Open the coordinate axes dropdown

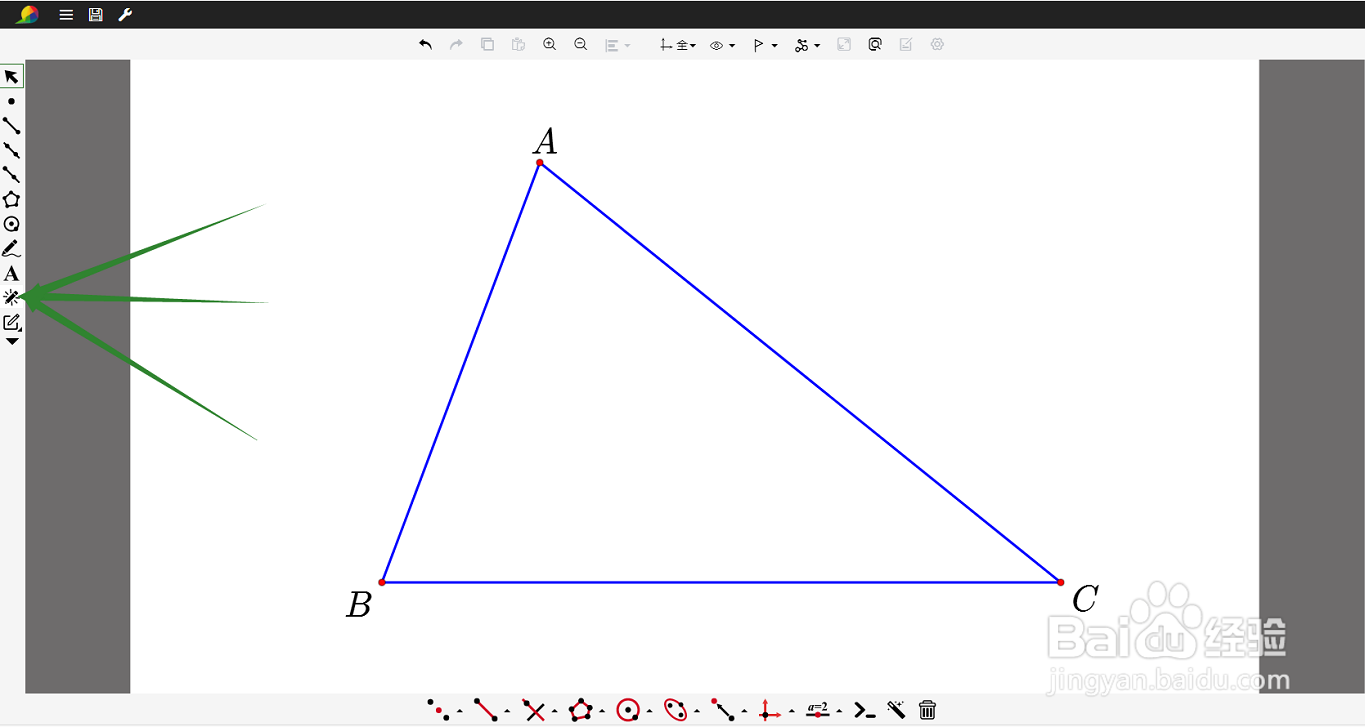pyautogui.click(x=677, y=45)
